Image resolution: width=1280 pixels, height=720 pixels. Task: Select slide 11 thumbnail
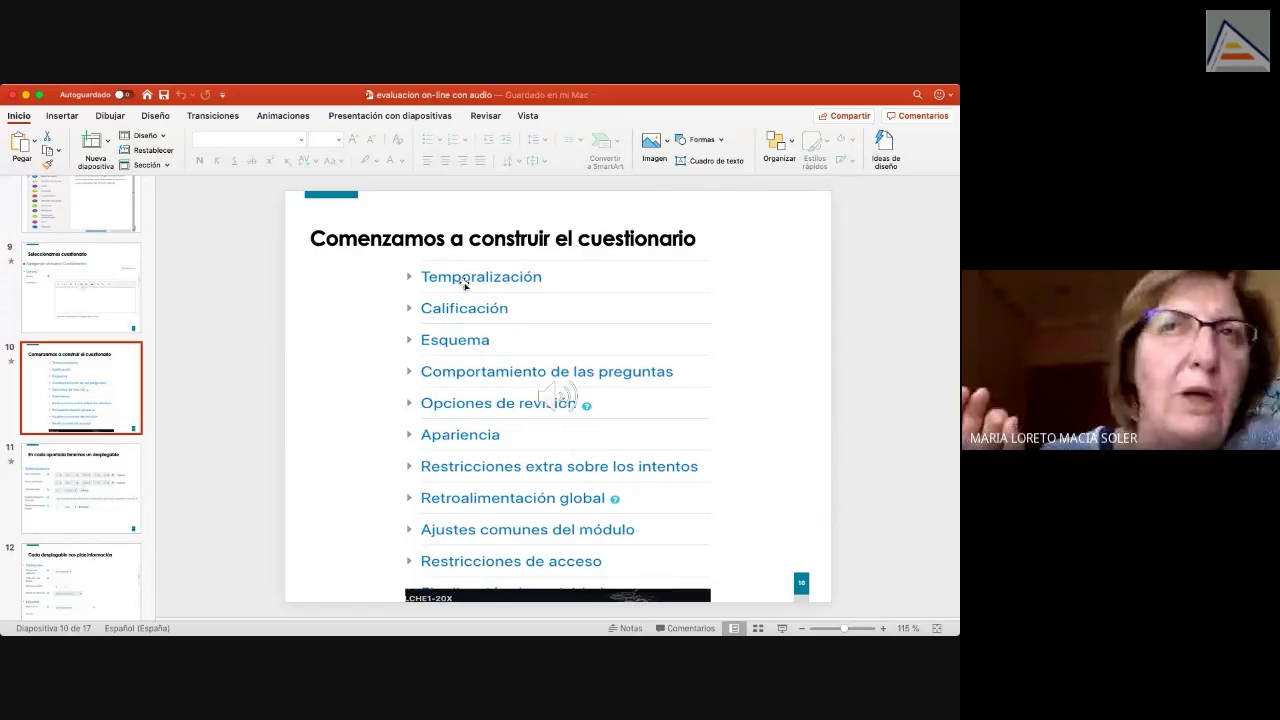(x=81, y=488)
